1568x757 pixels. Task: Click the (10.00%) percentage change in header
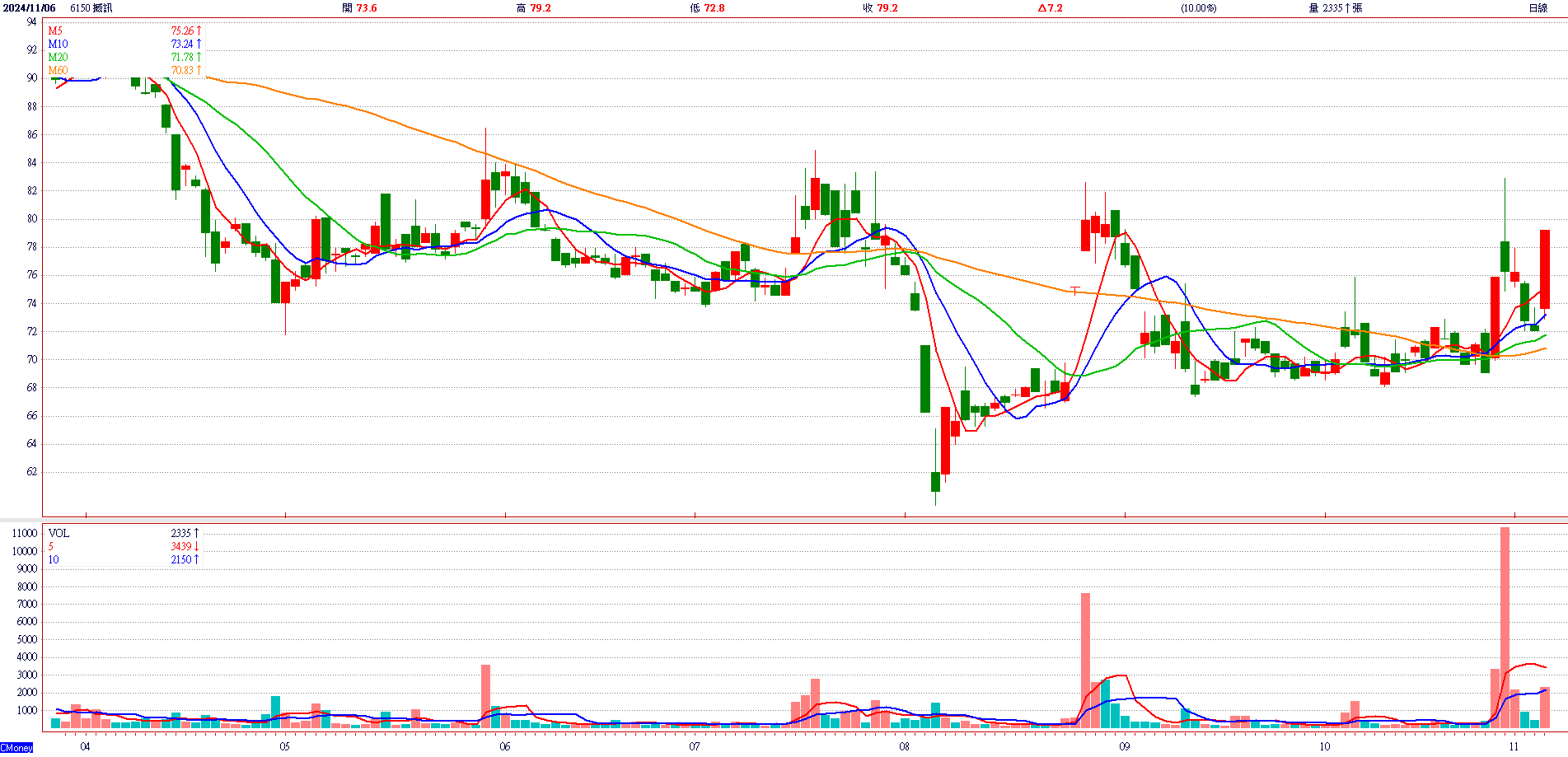click(1198, 8)
